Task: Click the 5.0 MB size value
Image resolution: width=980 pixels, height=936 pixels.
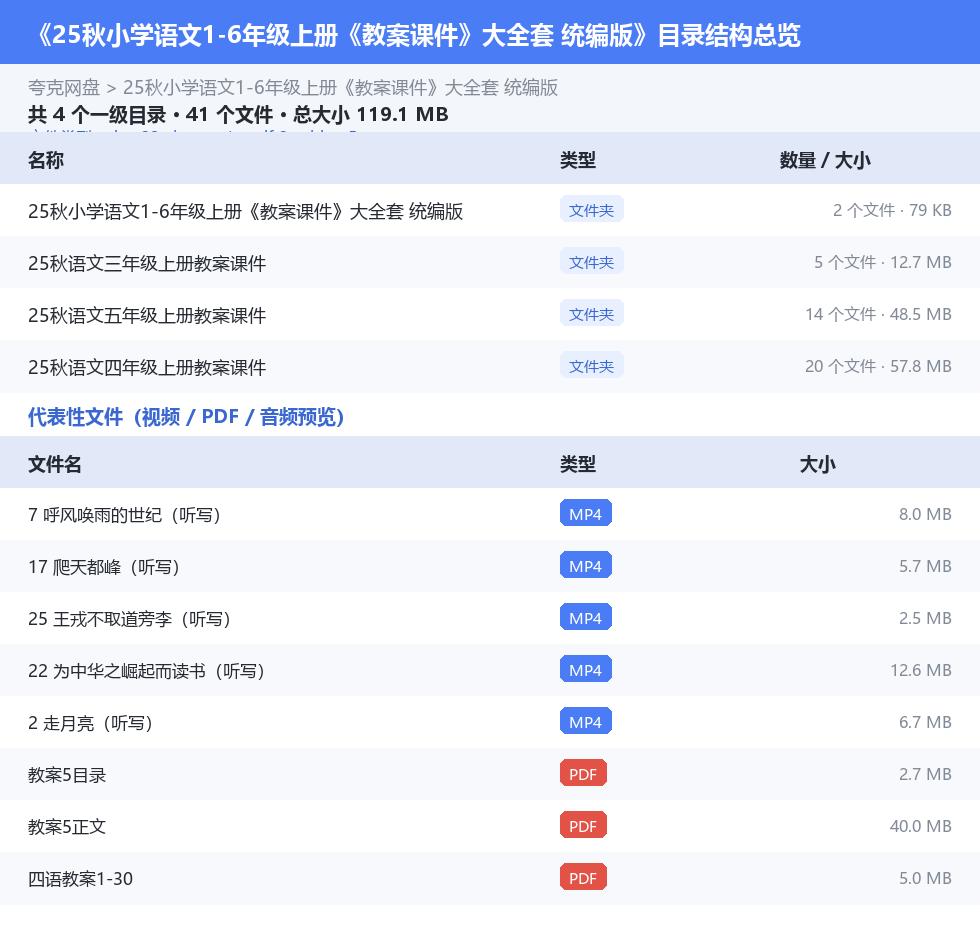Action: pos(925,877)
